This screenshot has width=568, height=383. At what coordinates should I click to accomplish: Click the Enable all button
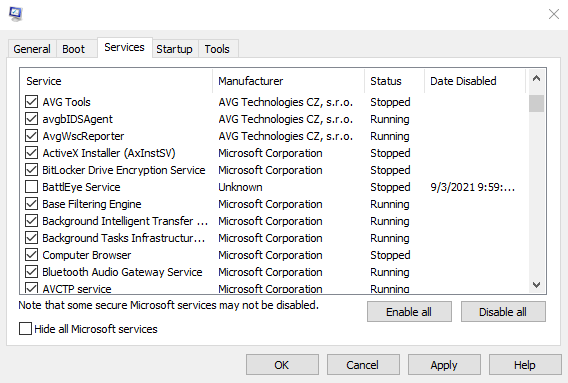click(409, 312)
